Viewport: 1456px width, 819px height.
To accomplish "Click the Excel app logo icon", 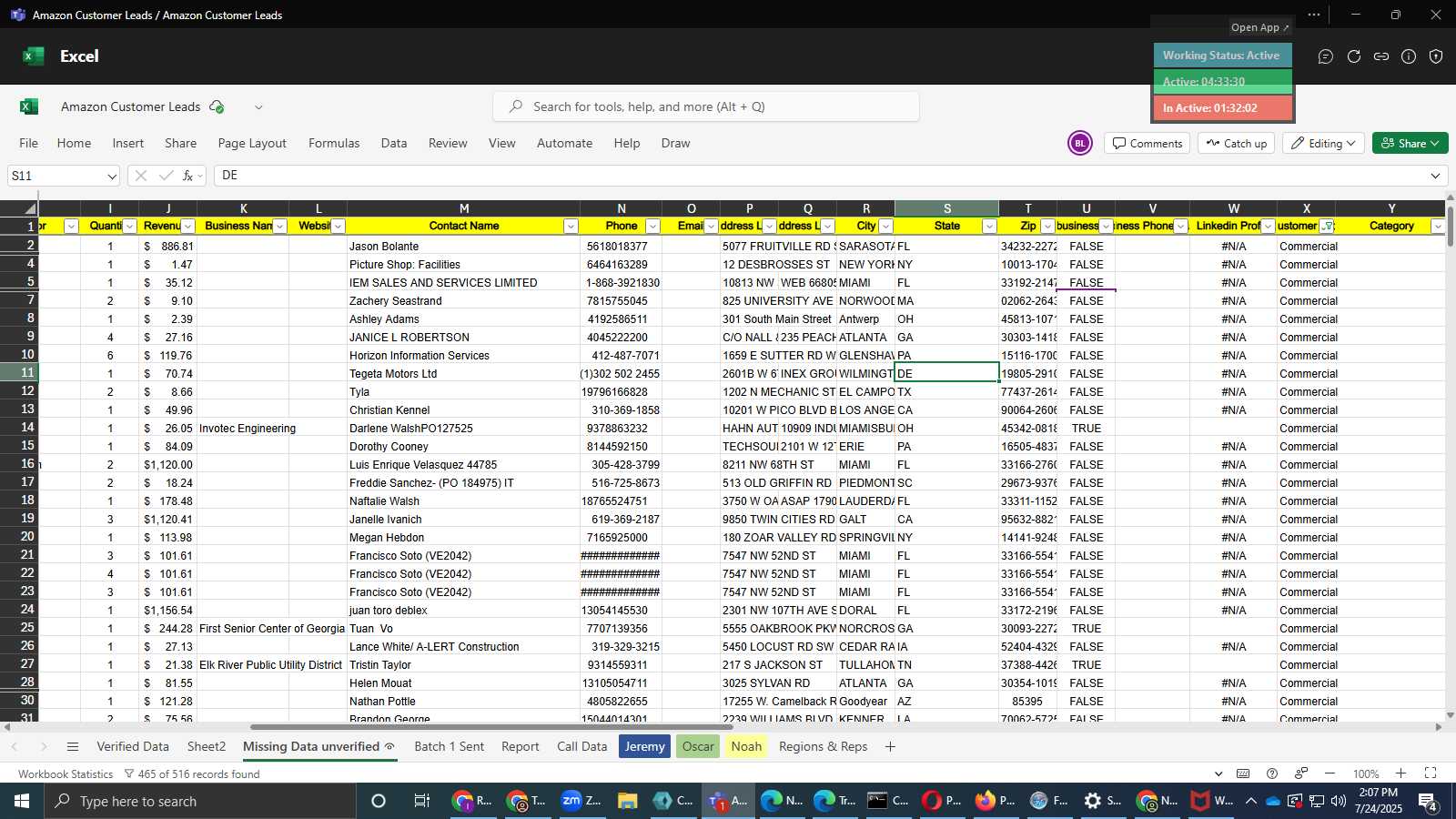I will click(34, 56).
